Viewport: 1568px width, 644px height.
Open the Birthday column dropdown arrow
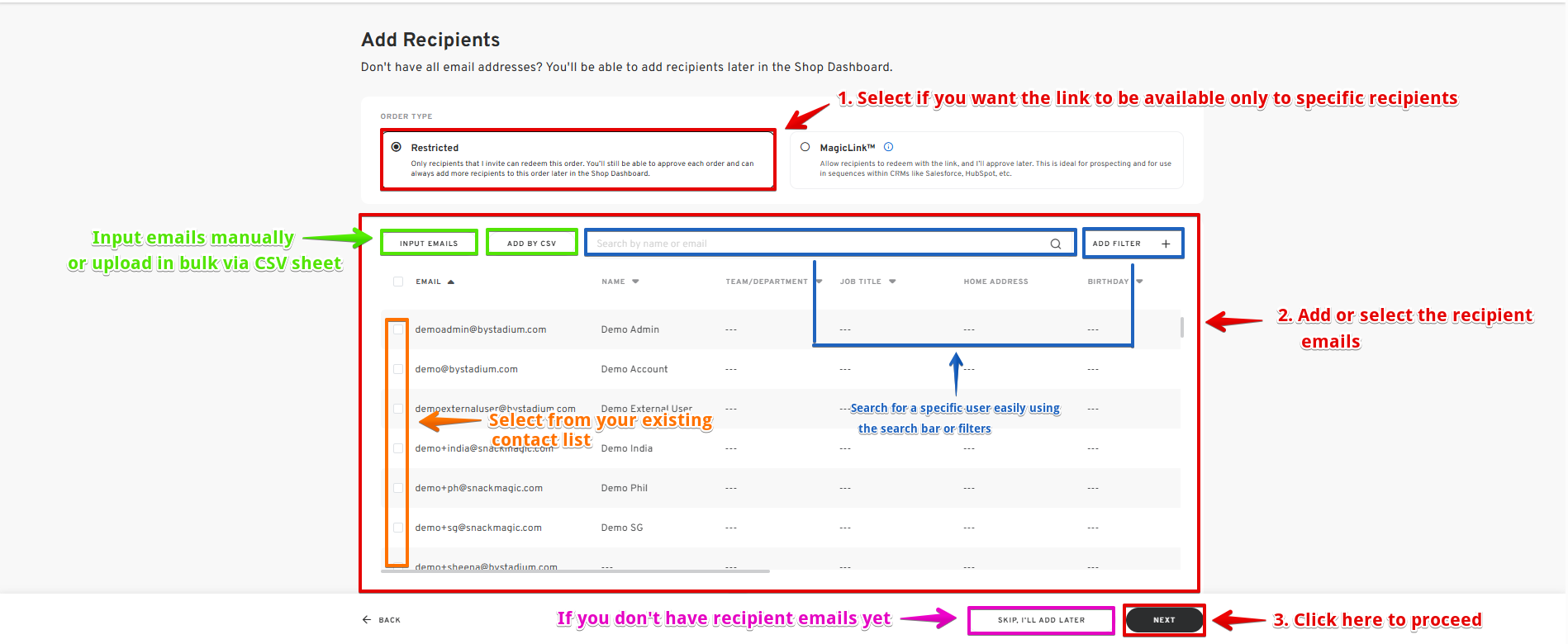[1139, 282]
